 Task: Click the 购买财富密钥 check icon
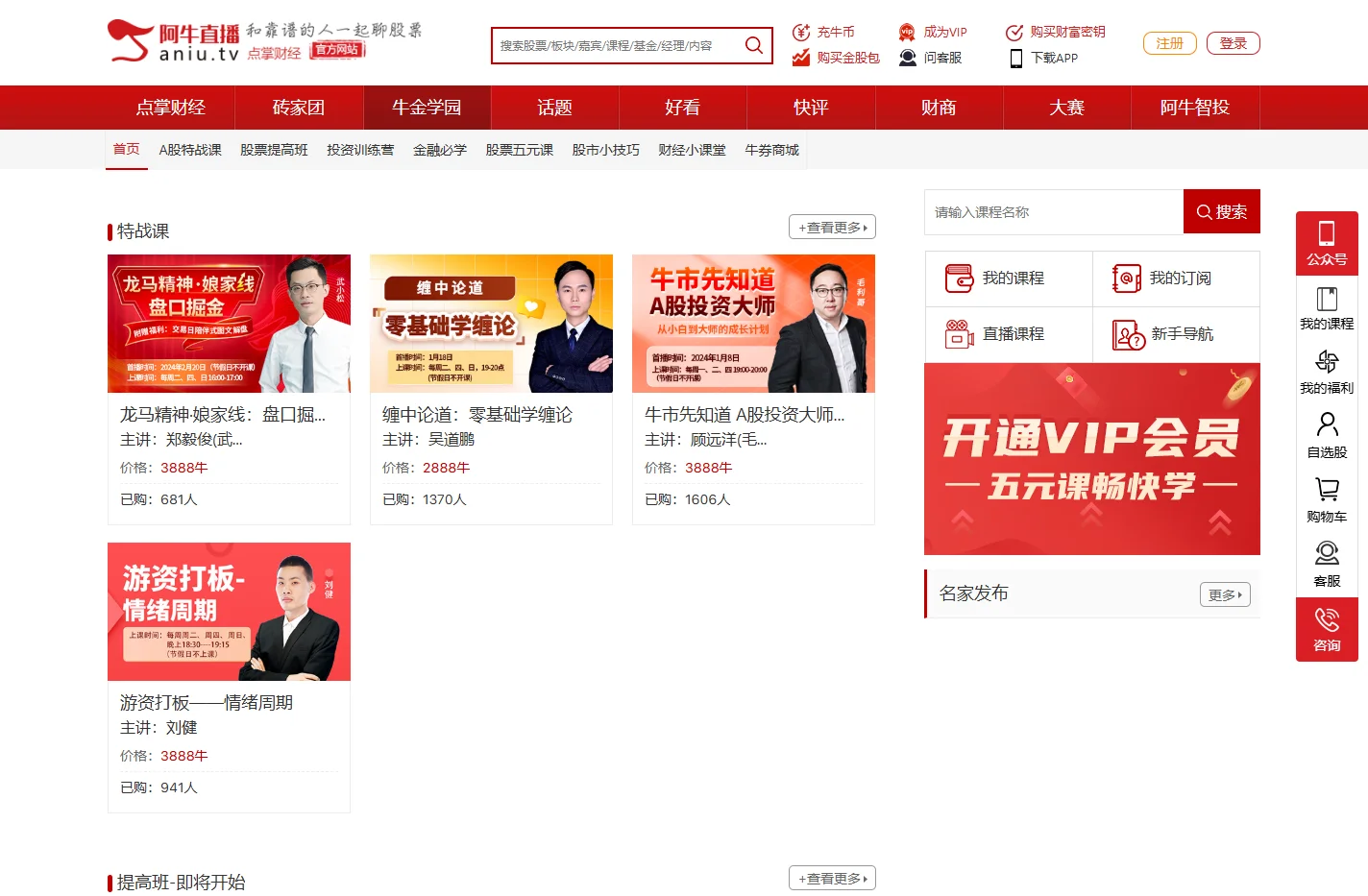coord(1014,32)
